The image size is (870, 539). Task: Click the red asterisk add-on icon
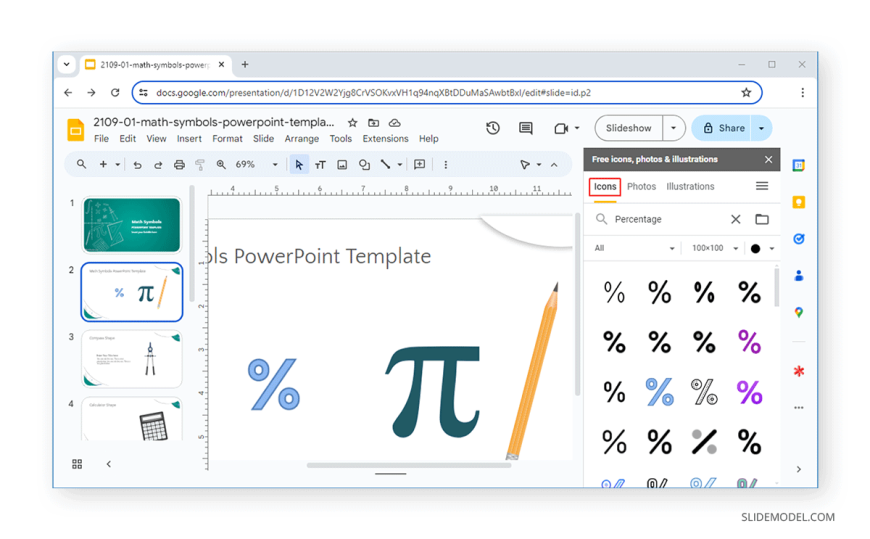[798, 371]
